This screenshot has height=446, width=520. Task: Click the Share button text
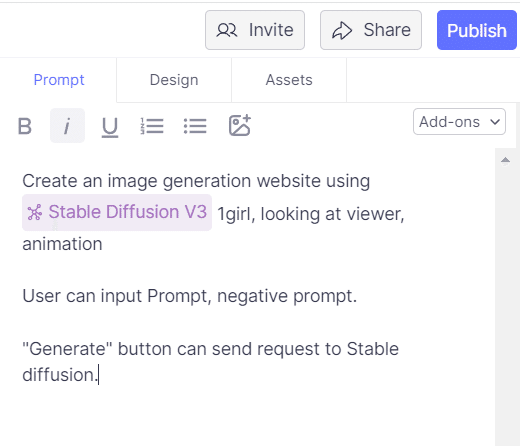pyautogui.click(x=387, y=30)
